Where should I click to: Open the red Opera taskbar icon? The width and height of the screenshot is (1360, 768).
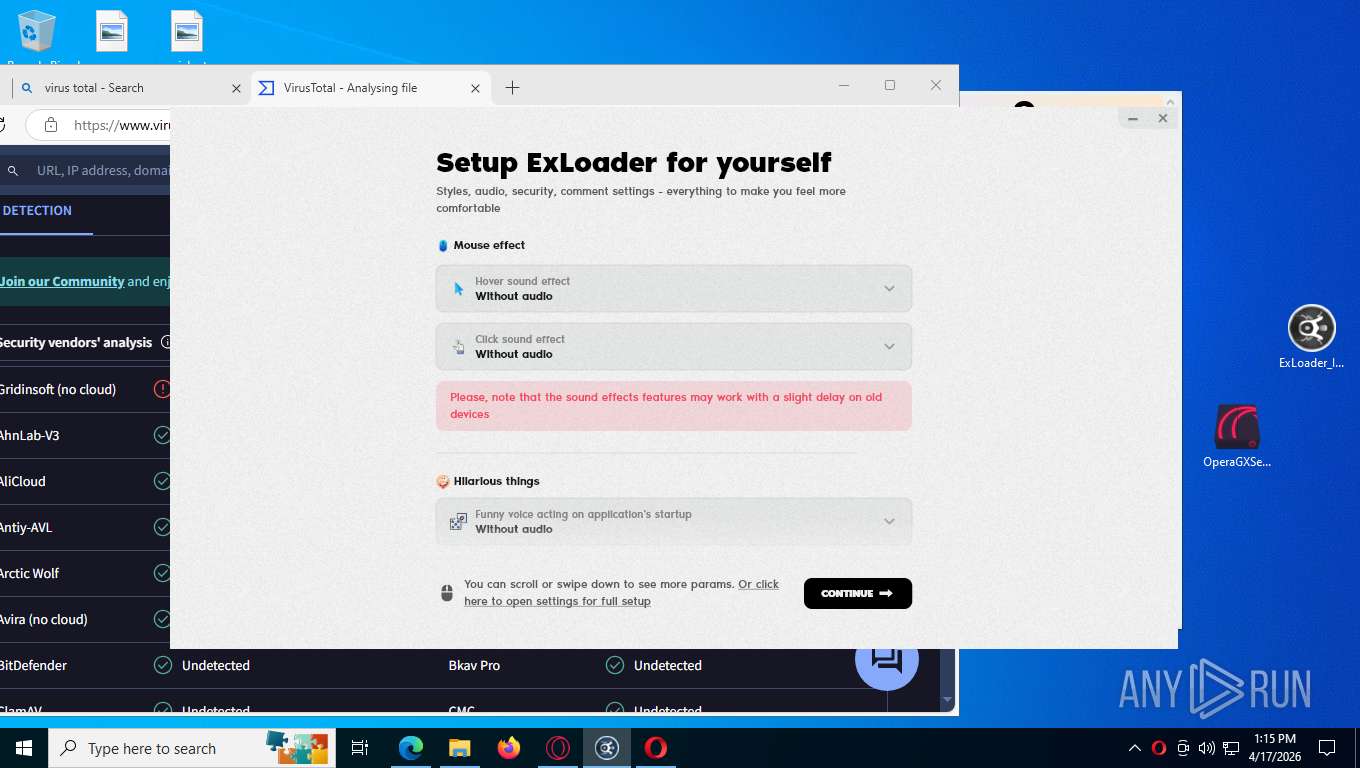click(656, 748)
